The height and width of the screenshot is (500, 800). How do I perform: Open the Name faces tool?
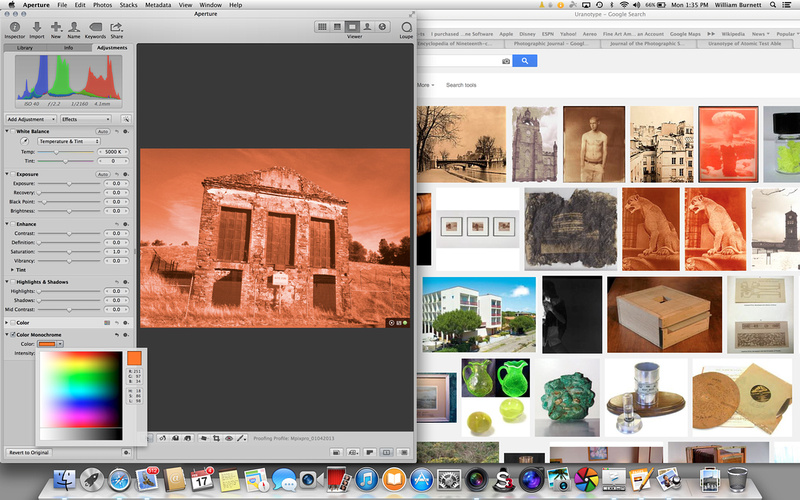[74, 27]
